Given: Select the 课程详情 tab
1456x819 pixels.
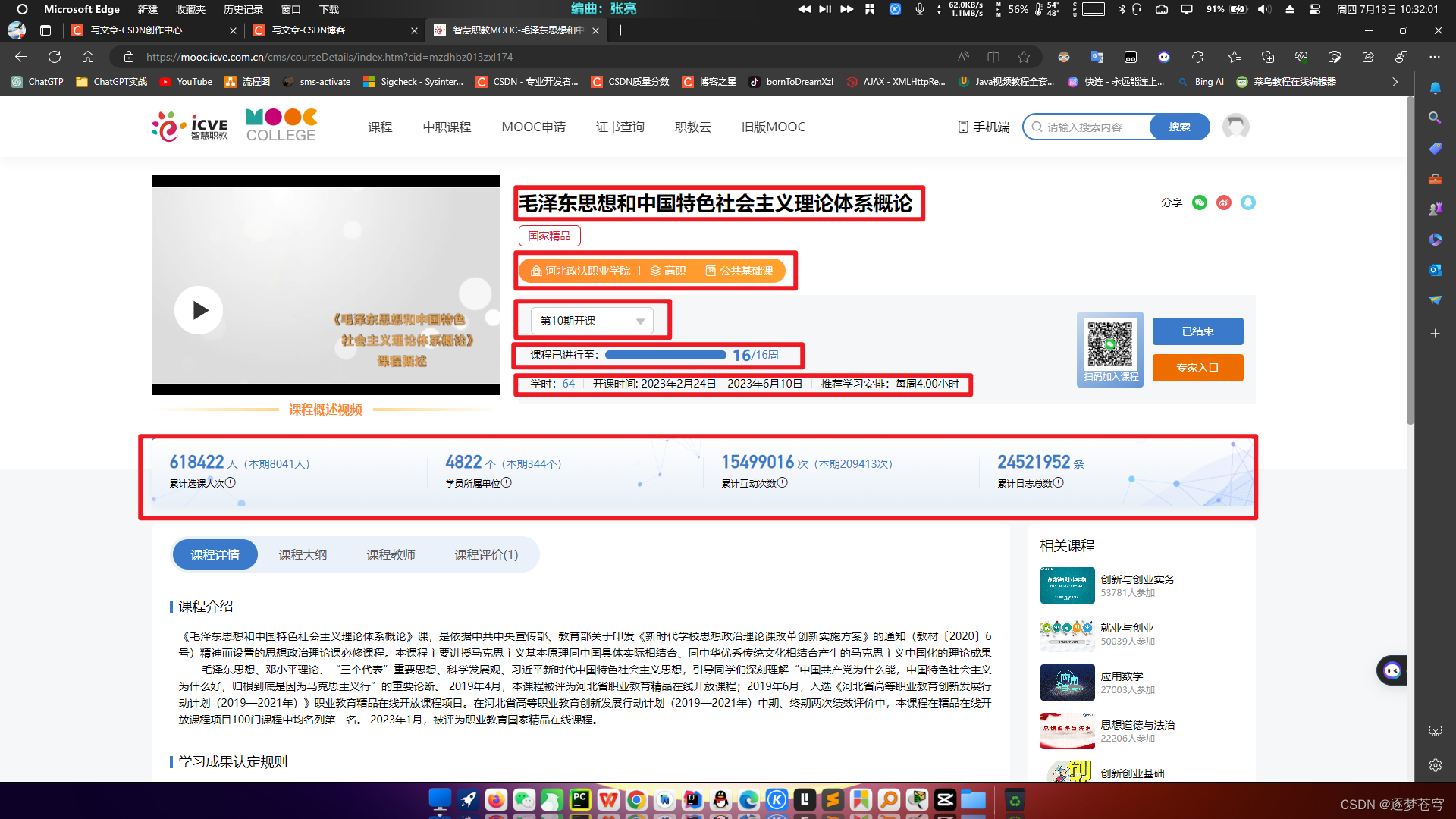Looking at the screenshot, I should [x=215, y=554].
